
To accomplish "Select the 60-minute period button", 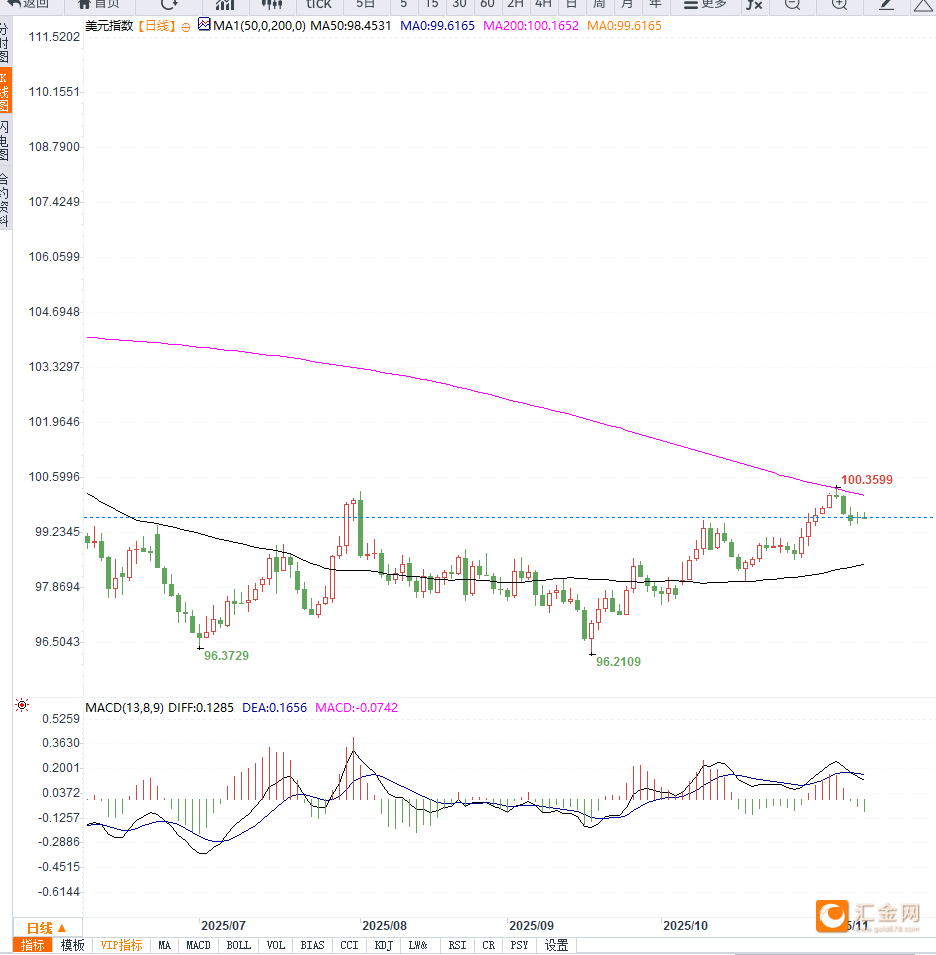I will (x=487, y=4).
